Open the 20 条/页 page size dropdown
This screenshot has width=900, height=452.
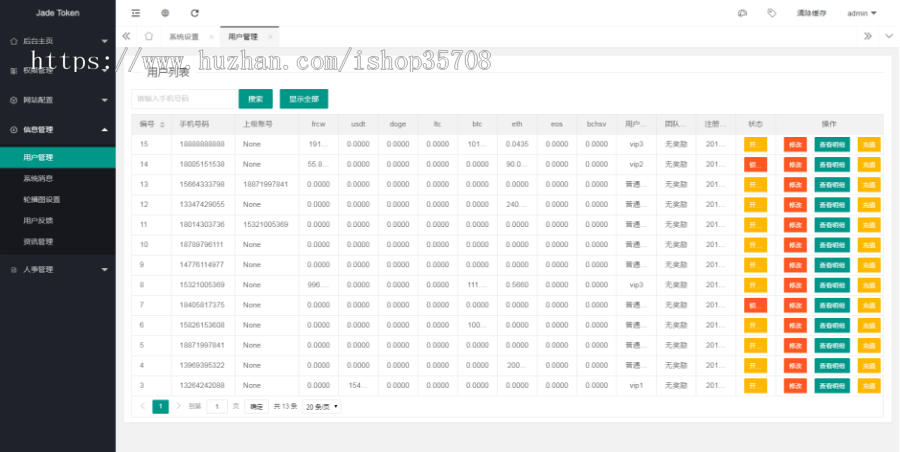coord(321,407)
